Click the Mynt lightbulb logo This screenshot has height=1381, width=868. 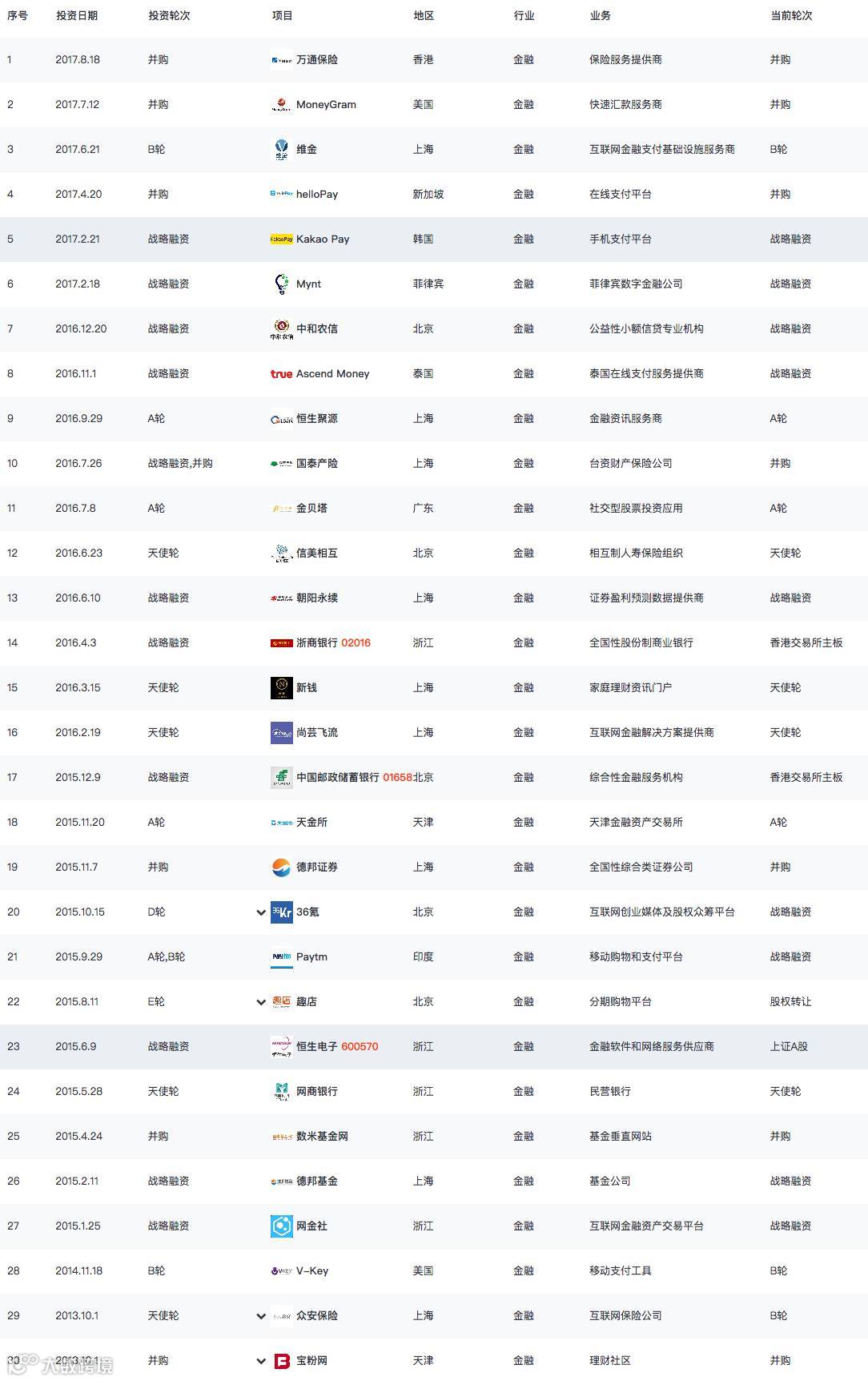[281, 284]
